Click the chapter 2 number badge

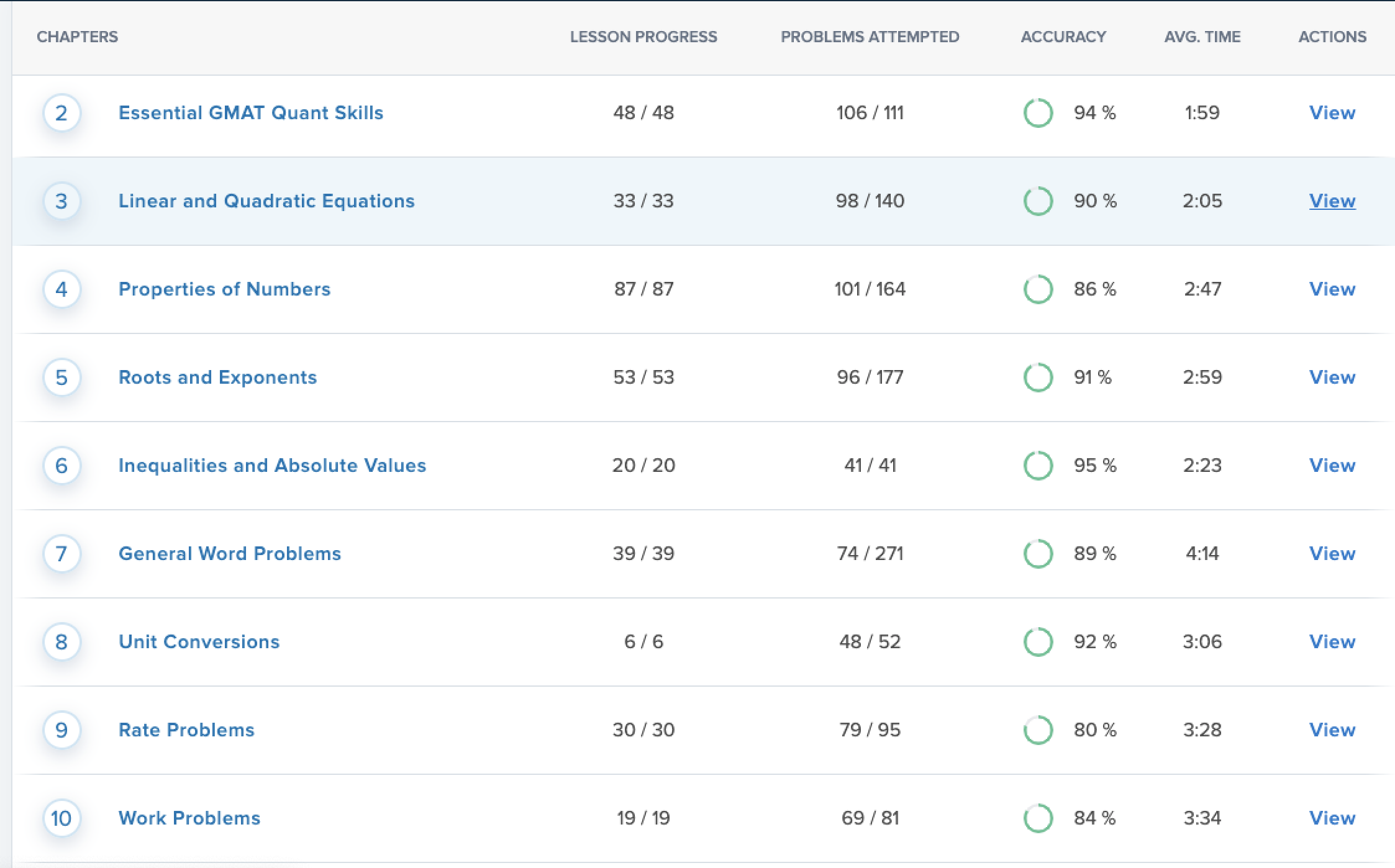(61, 113)
